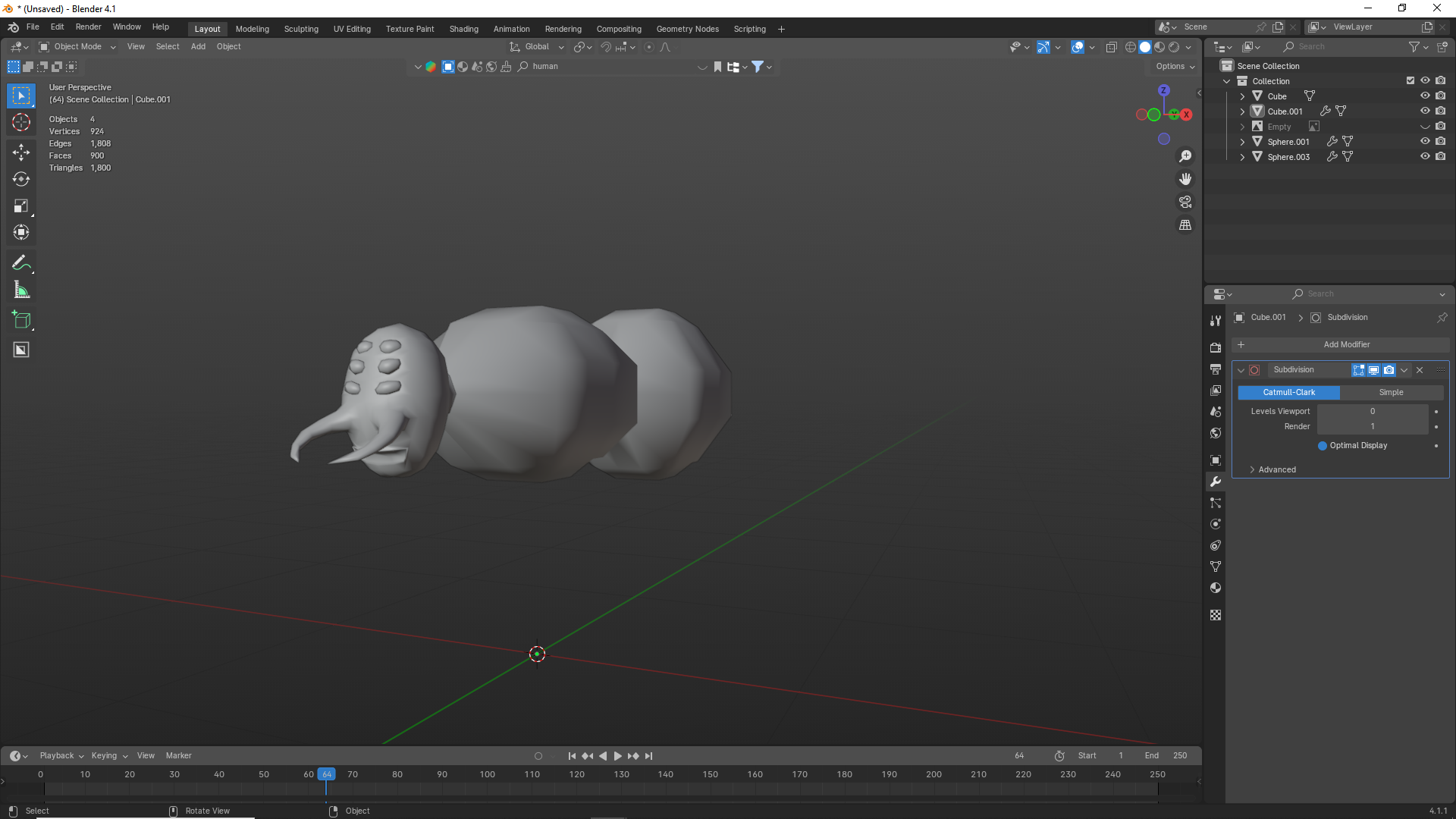The width and height of the screenshot is (1456, 819).
Task: Activate the Annotate pencil tool
Action: click(21, 263)
